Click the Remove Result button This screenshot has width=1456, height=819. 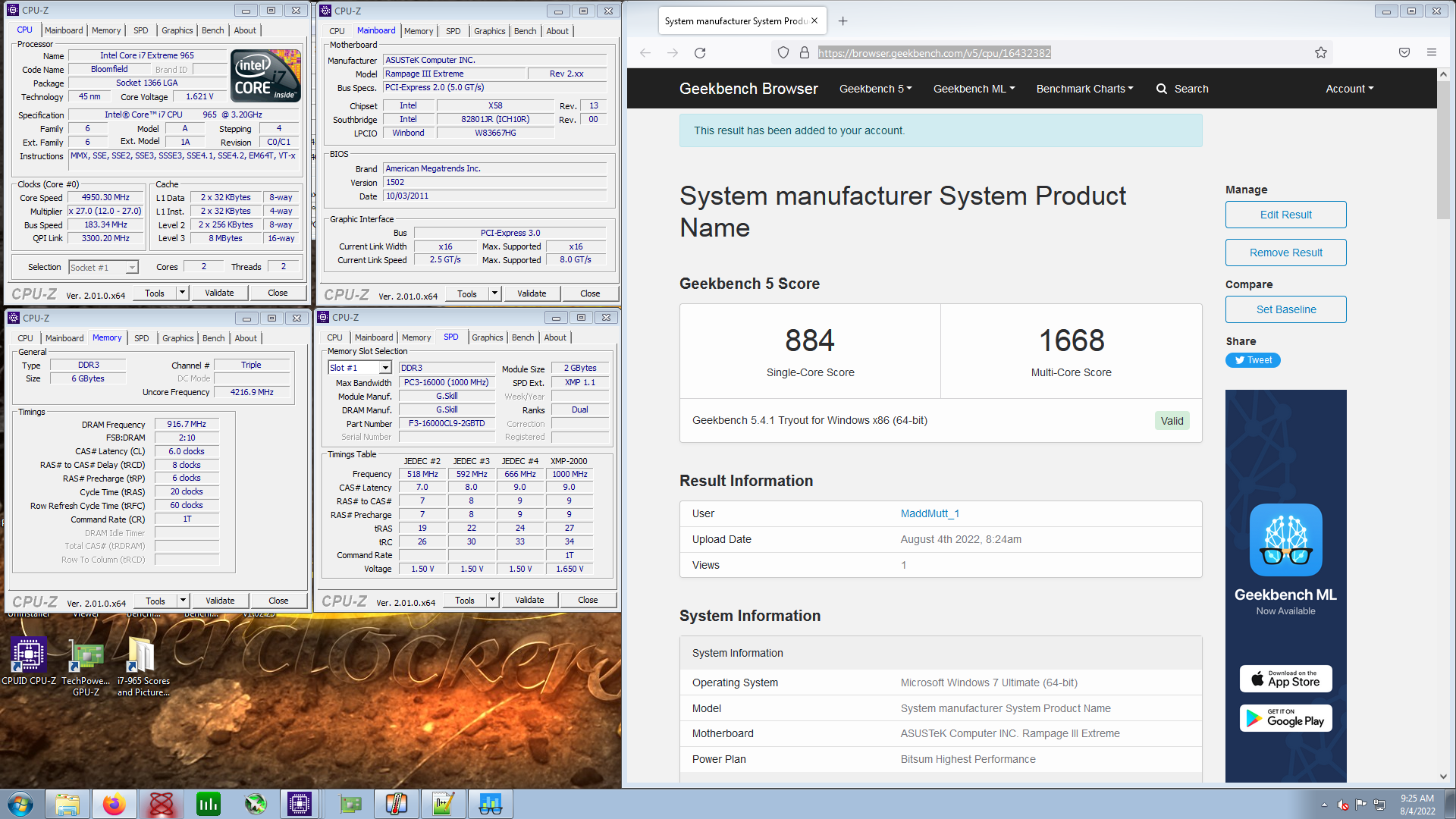coord(1285,253)
